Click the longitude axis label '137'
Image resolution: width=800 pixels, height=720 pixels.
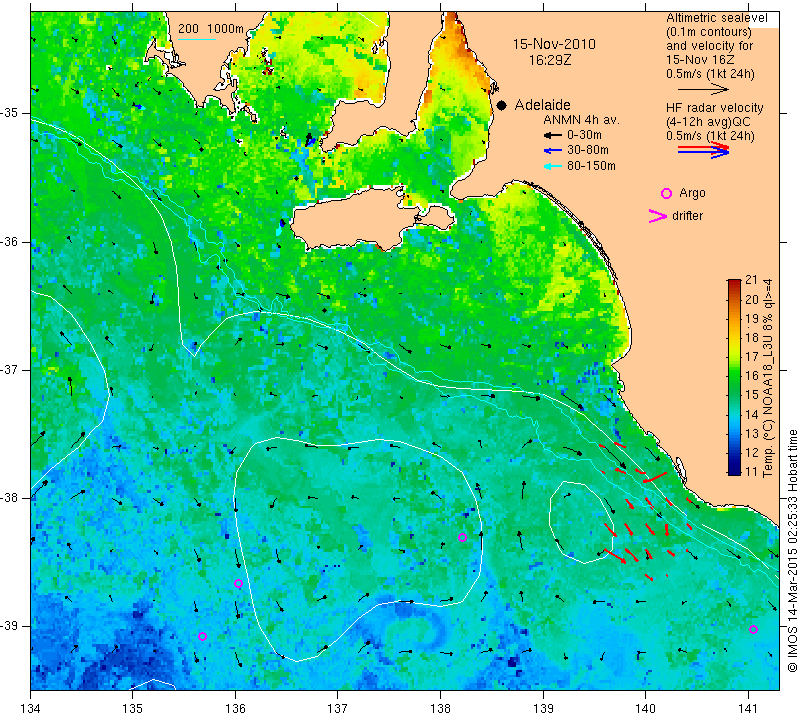tap(337, 709)
